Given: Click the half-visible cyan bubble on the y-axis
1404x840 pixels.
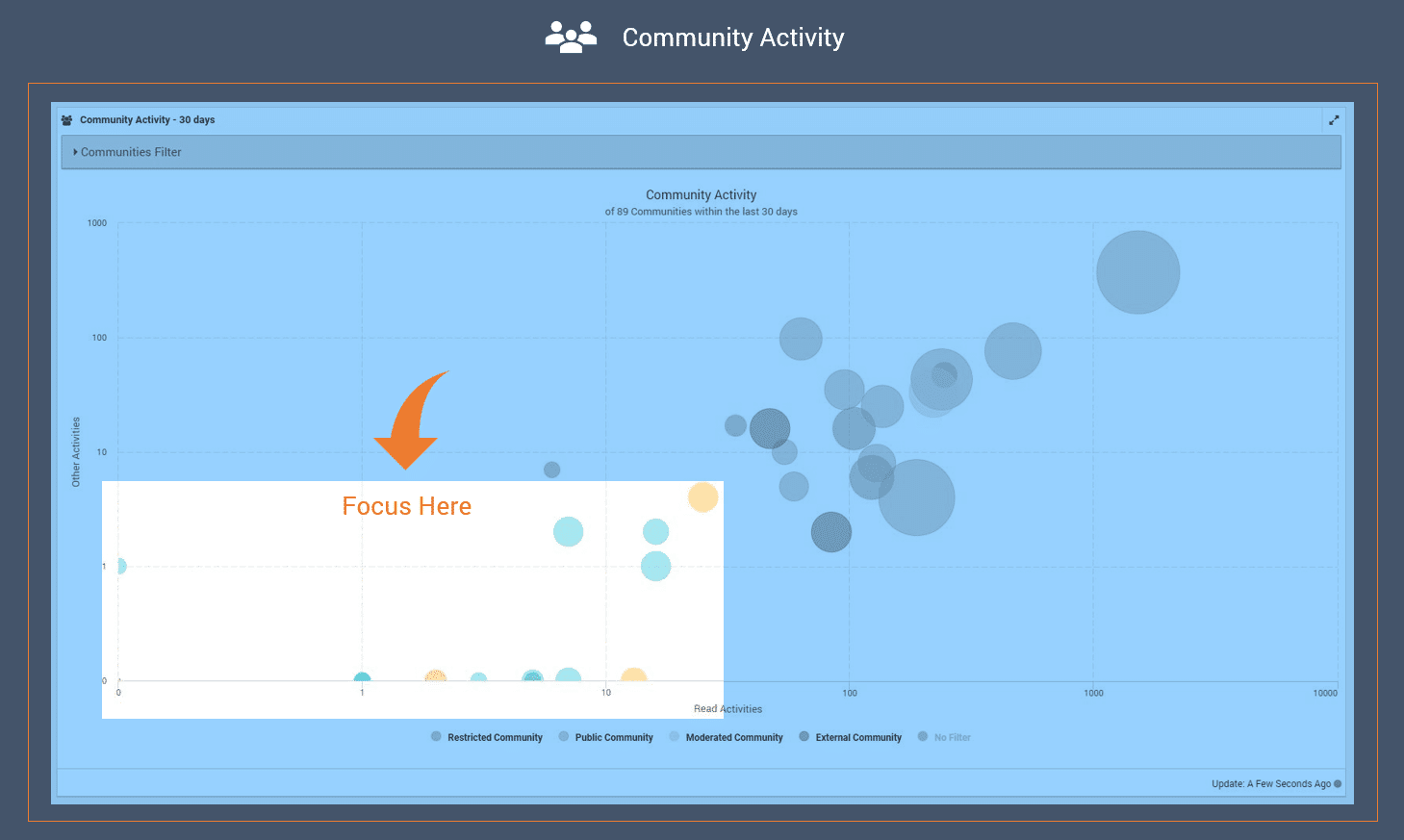Looking at the screenshot, I should tap(119, 566).
